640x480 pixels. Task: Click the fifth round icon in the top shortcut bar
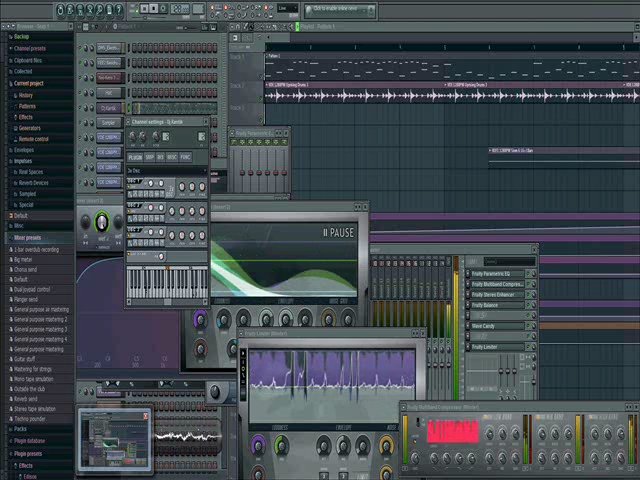click(x=99, y=10)
